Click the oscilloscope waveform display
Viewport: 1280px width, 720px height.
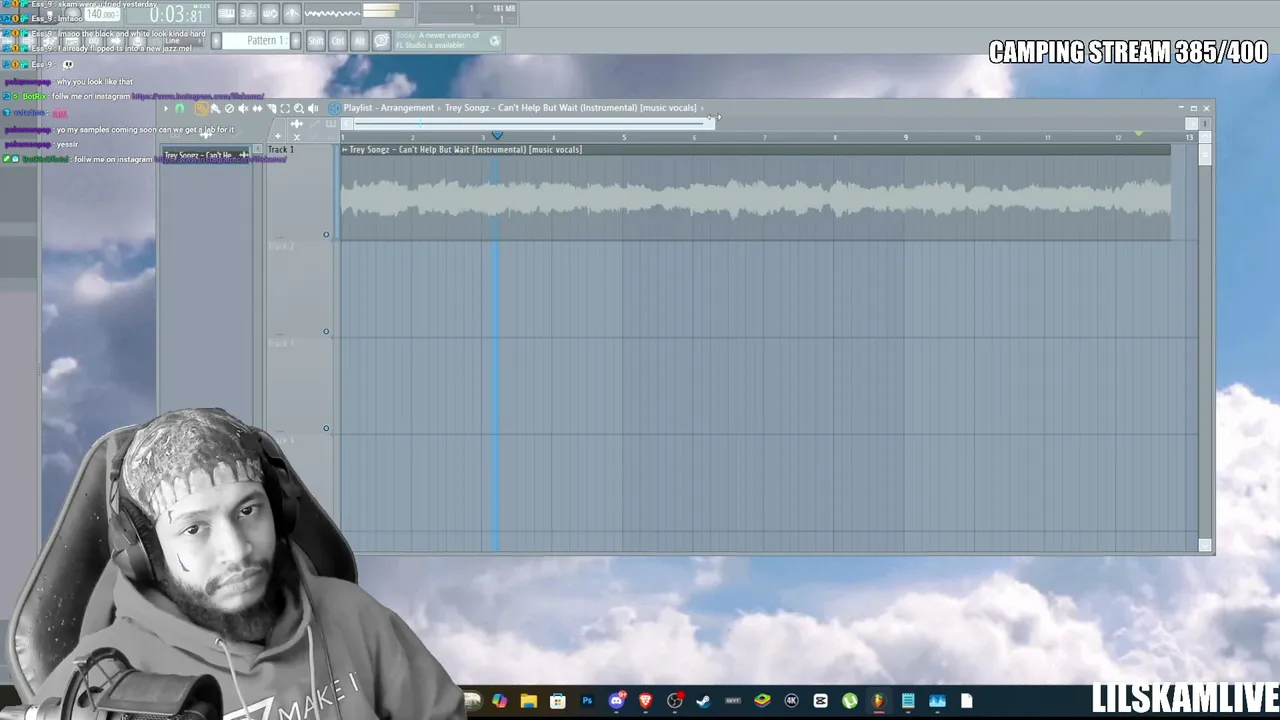click(332, 13)
